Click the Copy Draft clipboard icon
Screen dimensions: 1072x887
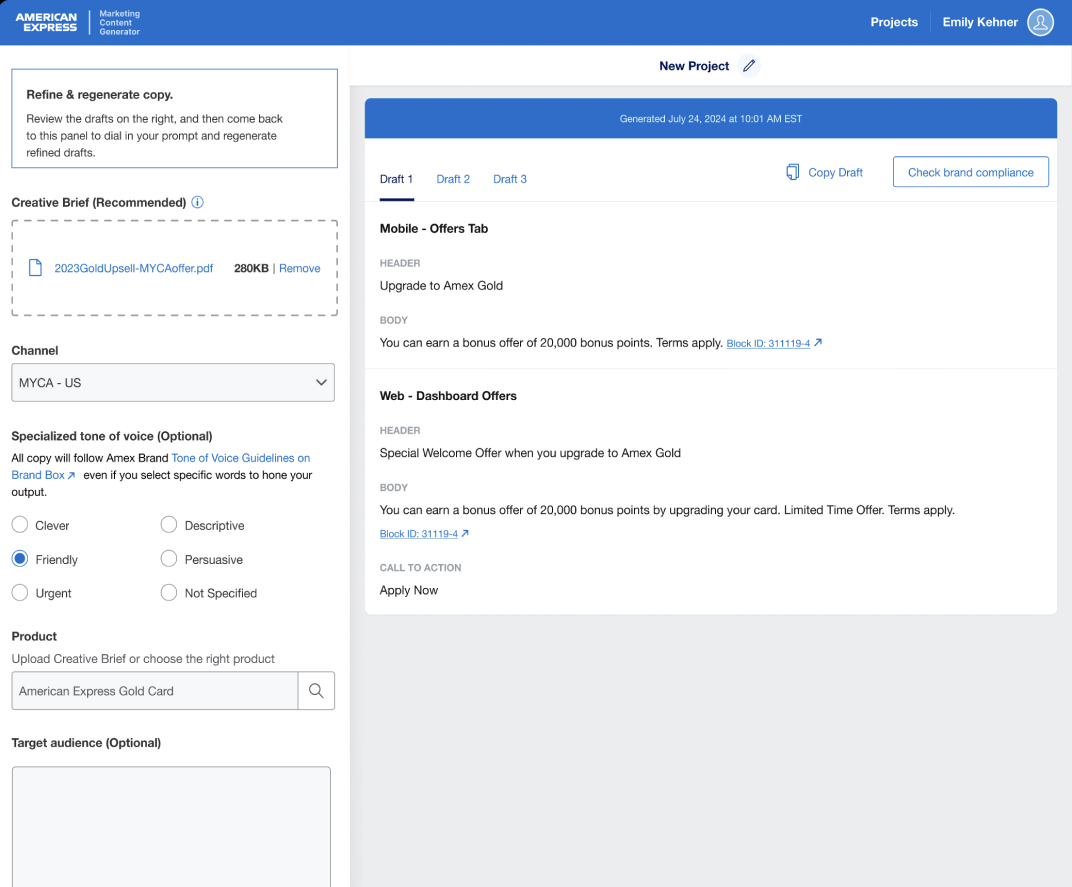793,172
